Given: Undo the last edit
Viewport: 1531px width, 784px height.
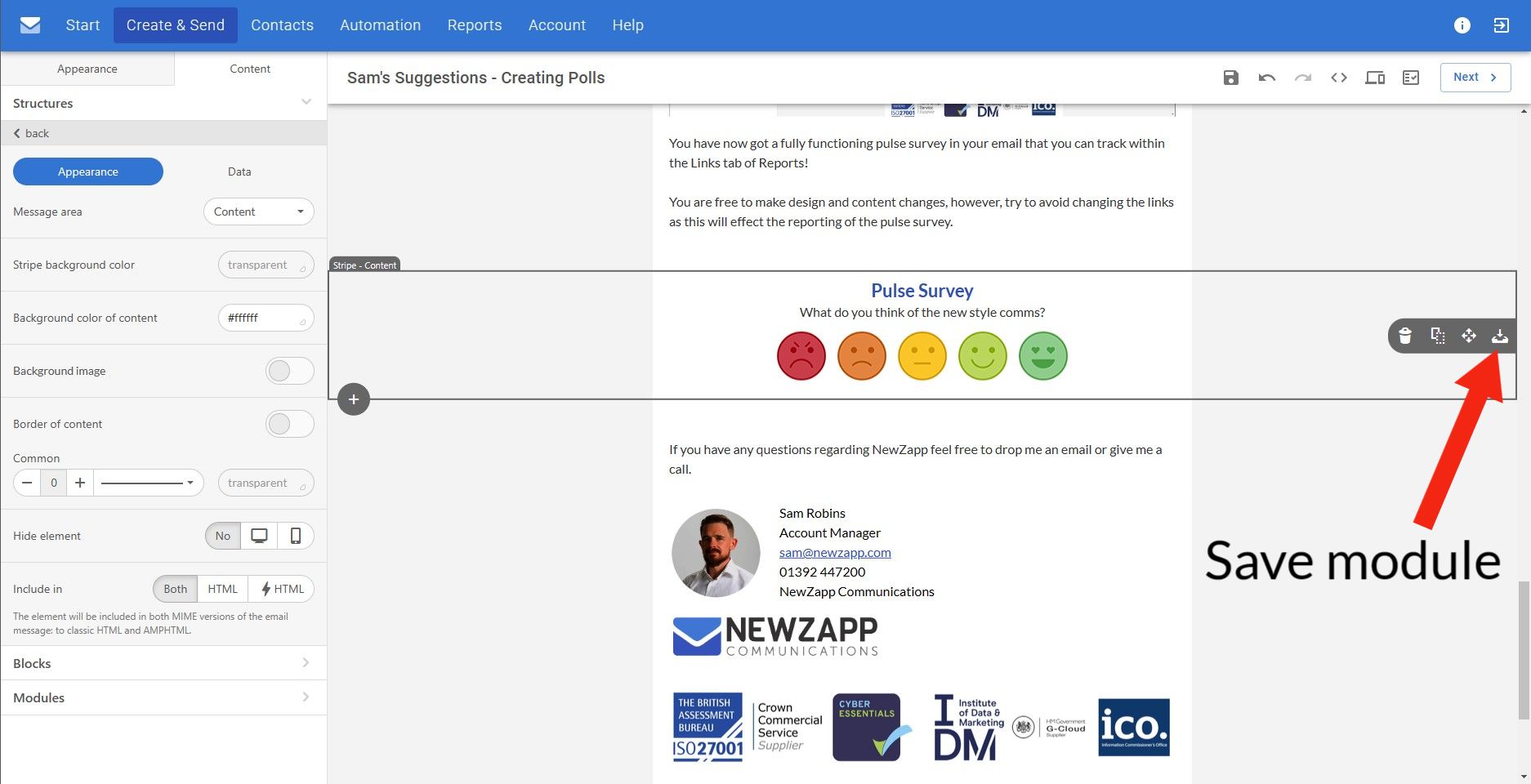Looking at the screenshot, I should [x=1266, y=78].
